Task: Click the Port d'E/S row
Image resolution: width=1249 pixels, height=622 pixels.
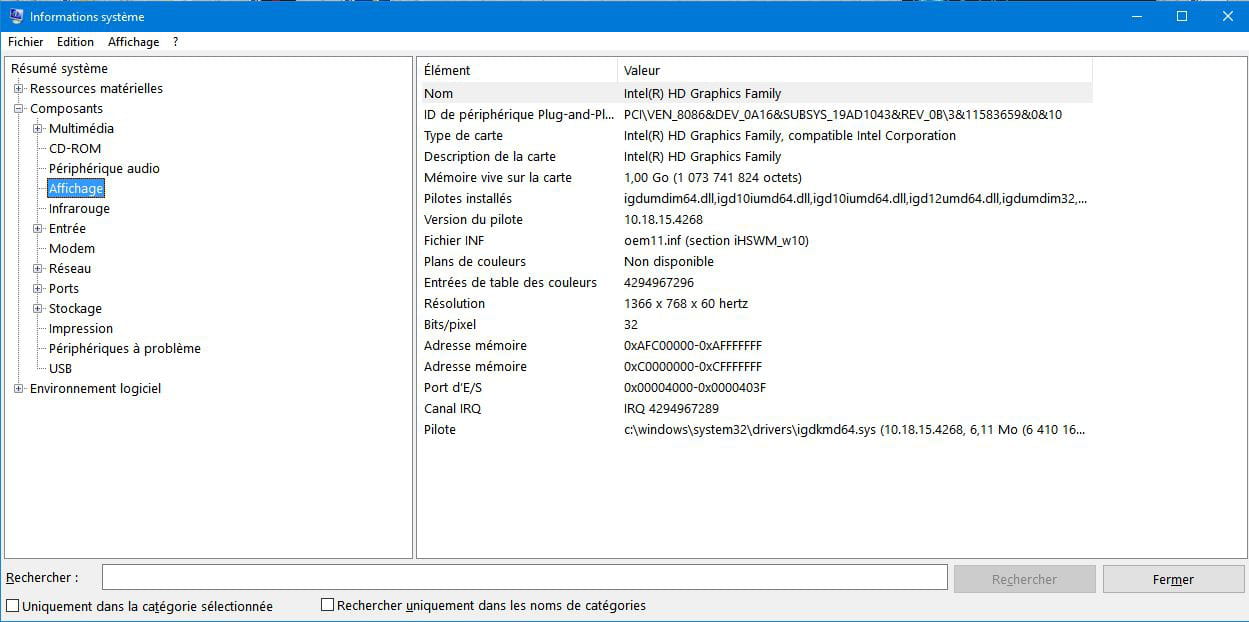Action: tap(755, 387)
